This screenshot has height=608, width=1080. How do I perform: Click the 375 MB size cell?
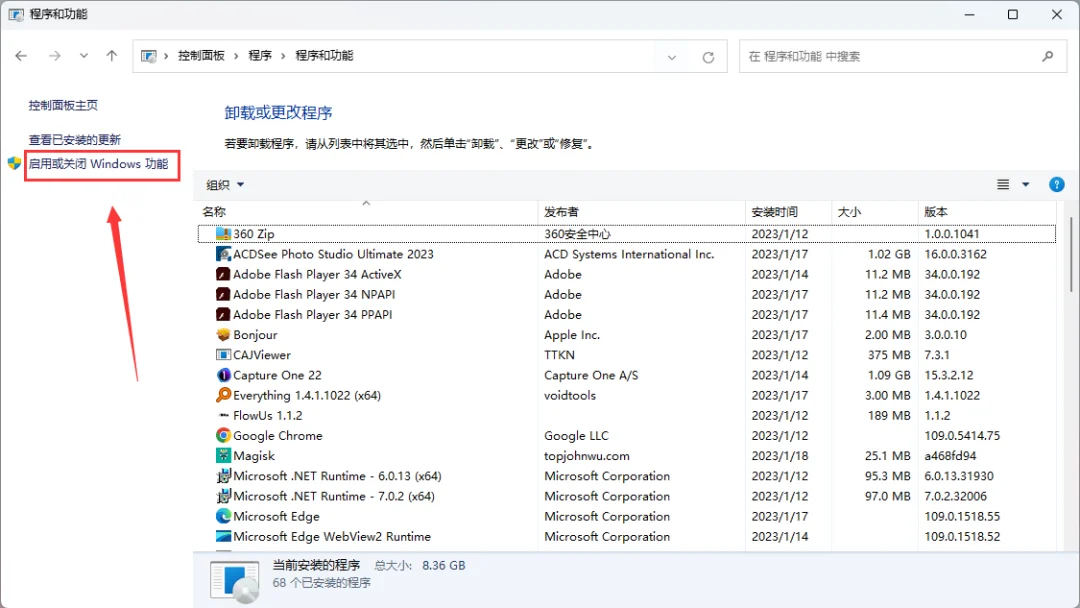click(x=889, y=355)
